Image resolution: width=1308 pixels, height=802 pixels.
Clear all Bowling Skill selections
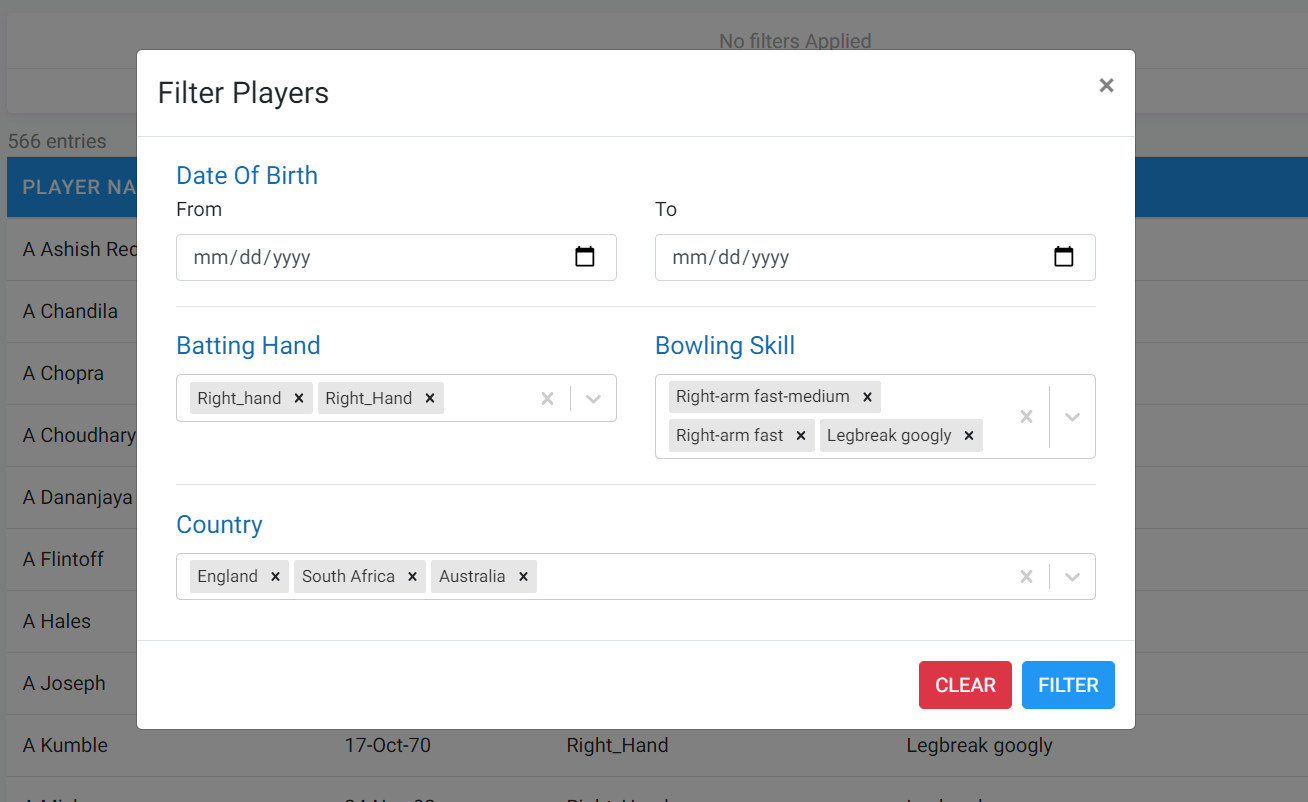tap(1026, 417)
